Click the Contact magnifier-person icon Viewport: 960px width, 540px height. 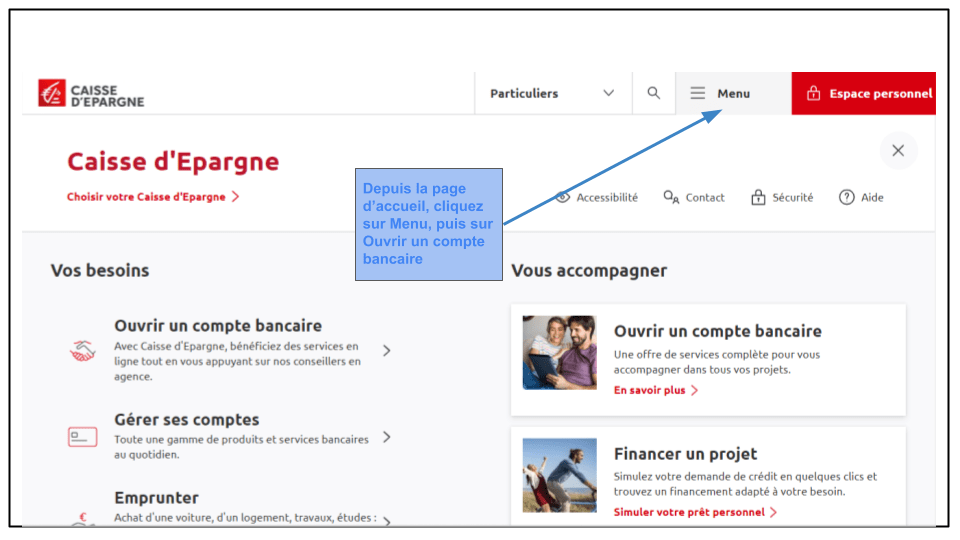pyautogui.click(x=671, y=197)
